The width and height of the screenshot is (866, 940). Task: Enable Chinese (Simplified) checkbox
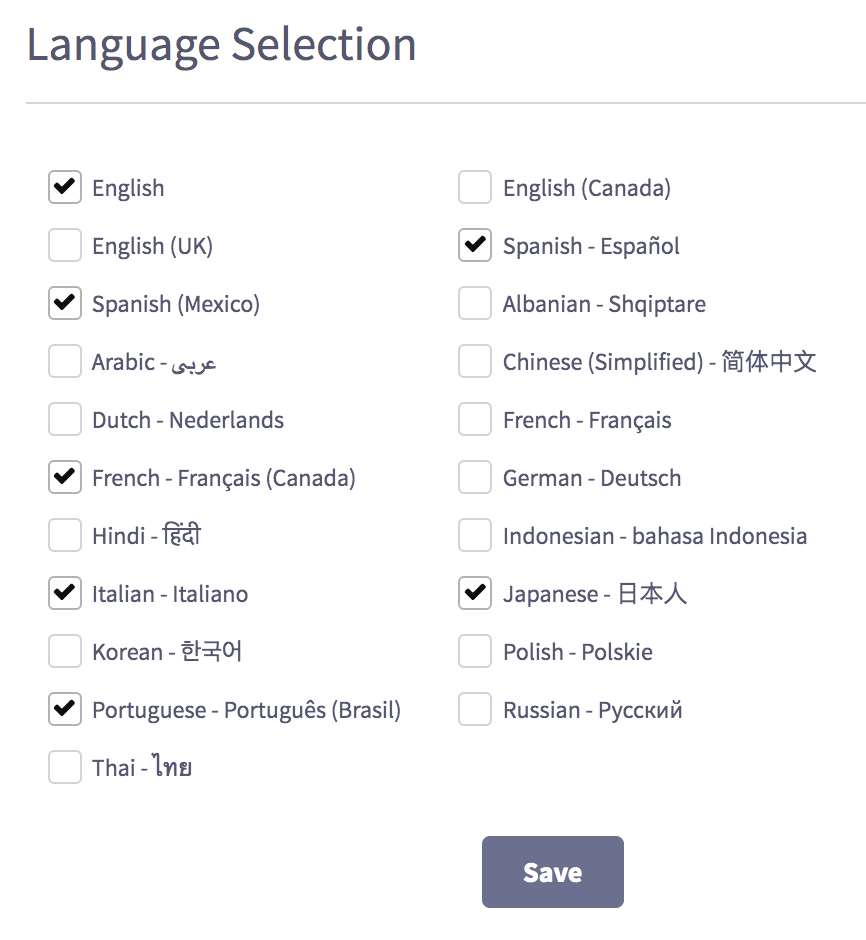click(x=475, y=361)
